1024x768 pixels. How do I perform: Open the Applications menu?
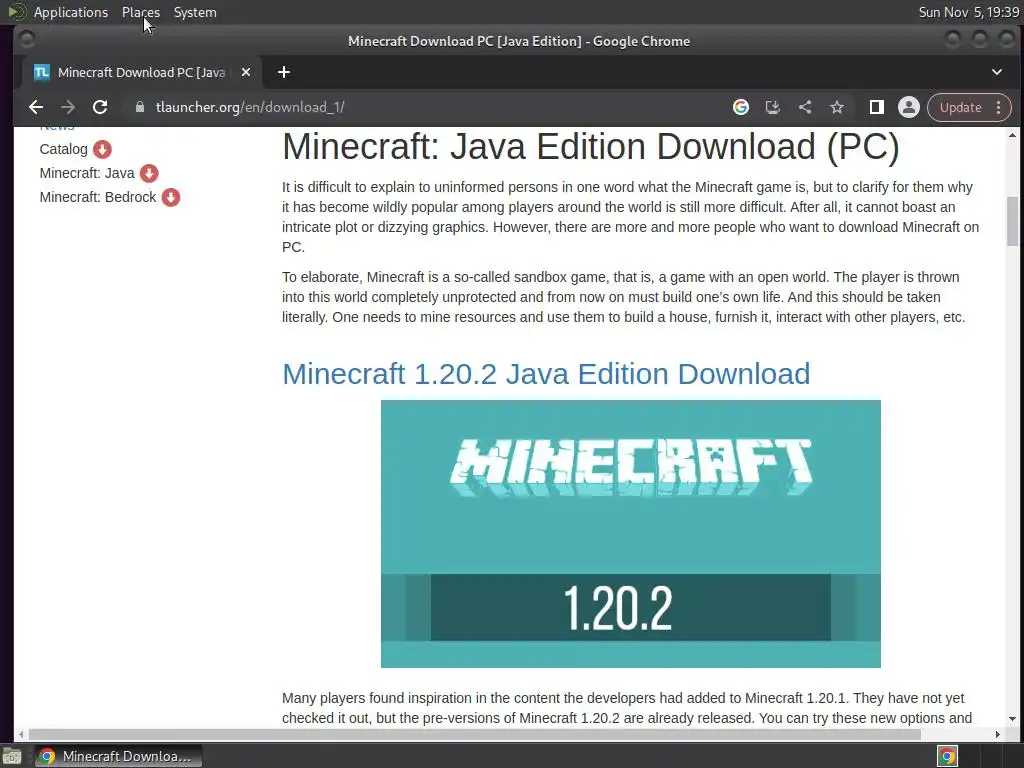[71, 12]
